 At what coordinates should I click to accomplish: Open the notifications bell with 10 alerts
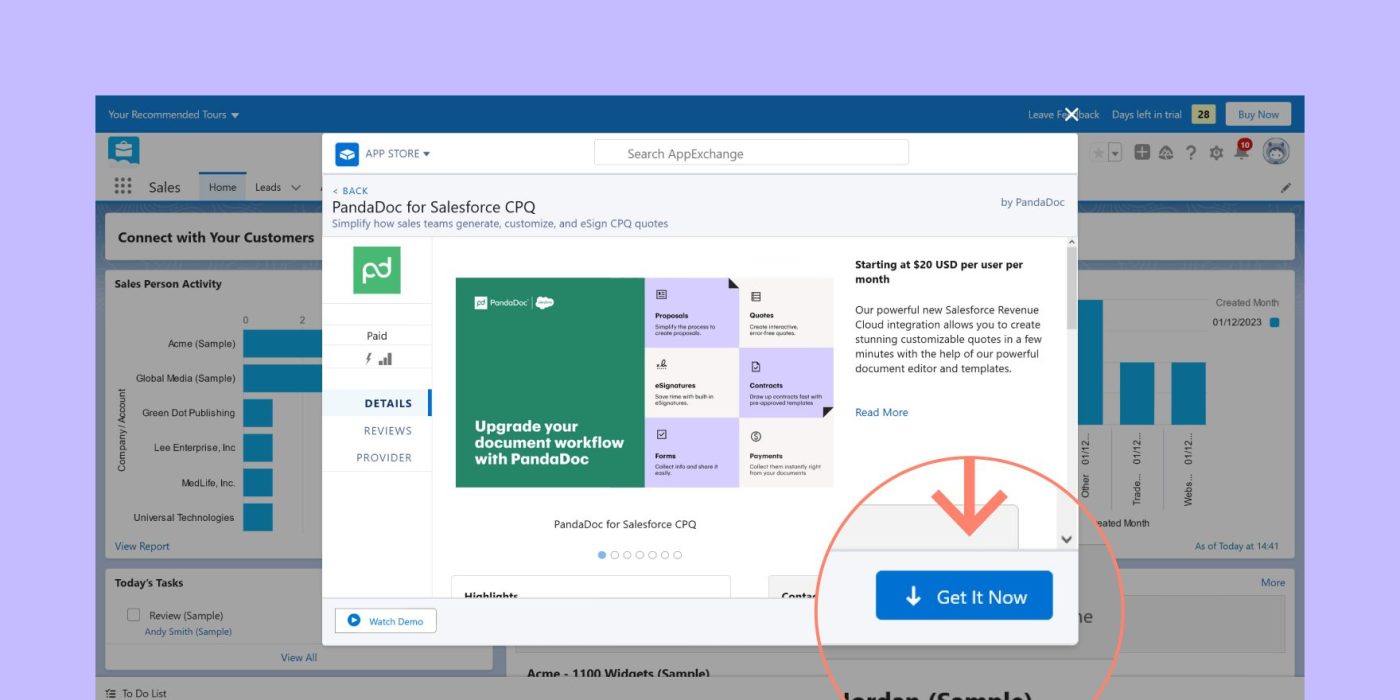click(1242, 153)
